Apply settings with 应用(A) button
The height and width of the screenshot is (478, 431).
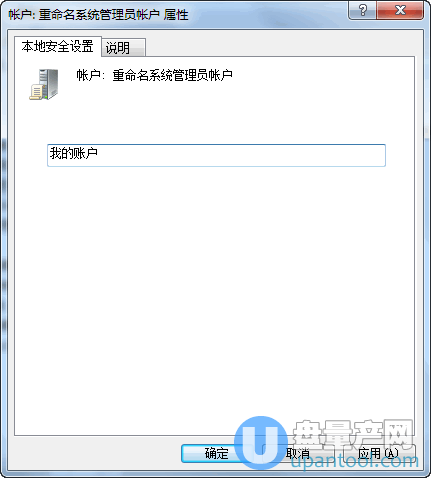[379, 453]
